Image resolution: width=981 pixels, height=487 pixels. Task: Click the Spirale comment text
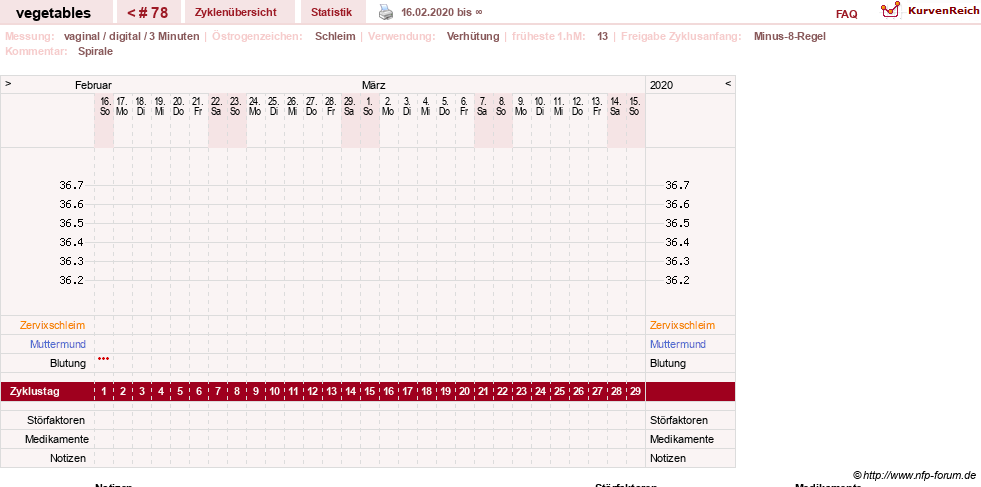(x=95, y=51)
